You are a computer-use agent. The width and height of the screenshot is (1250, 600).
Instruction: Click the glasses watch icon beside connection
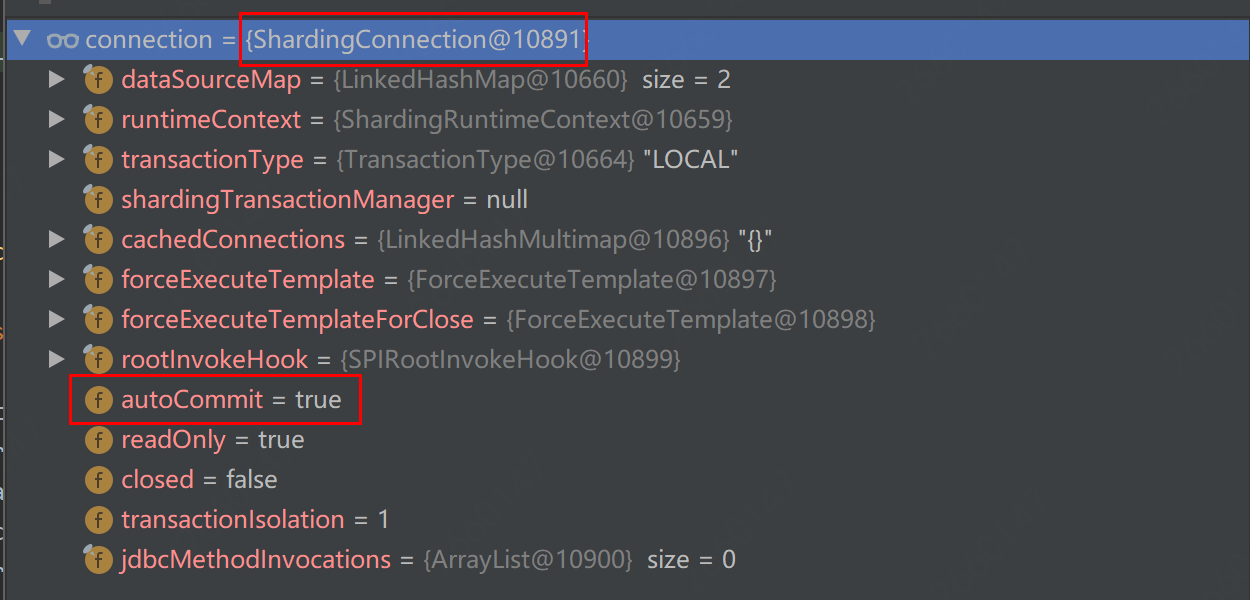tap(62, 40)
